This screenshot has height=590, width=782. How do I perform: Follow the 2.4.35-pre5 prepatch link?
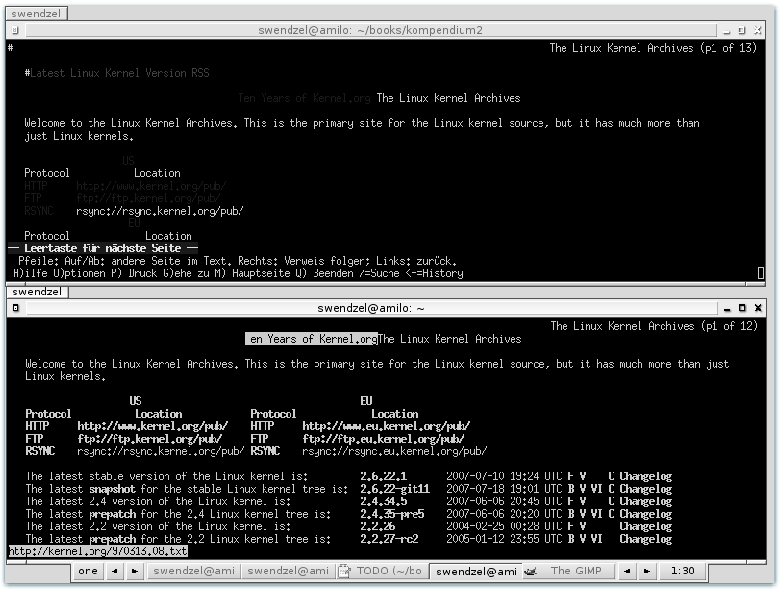point(392,514)
